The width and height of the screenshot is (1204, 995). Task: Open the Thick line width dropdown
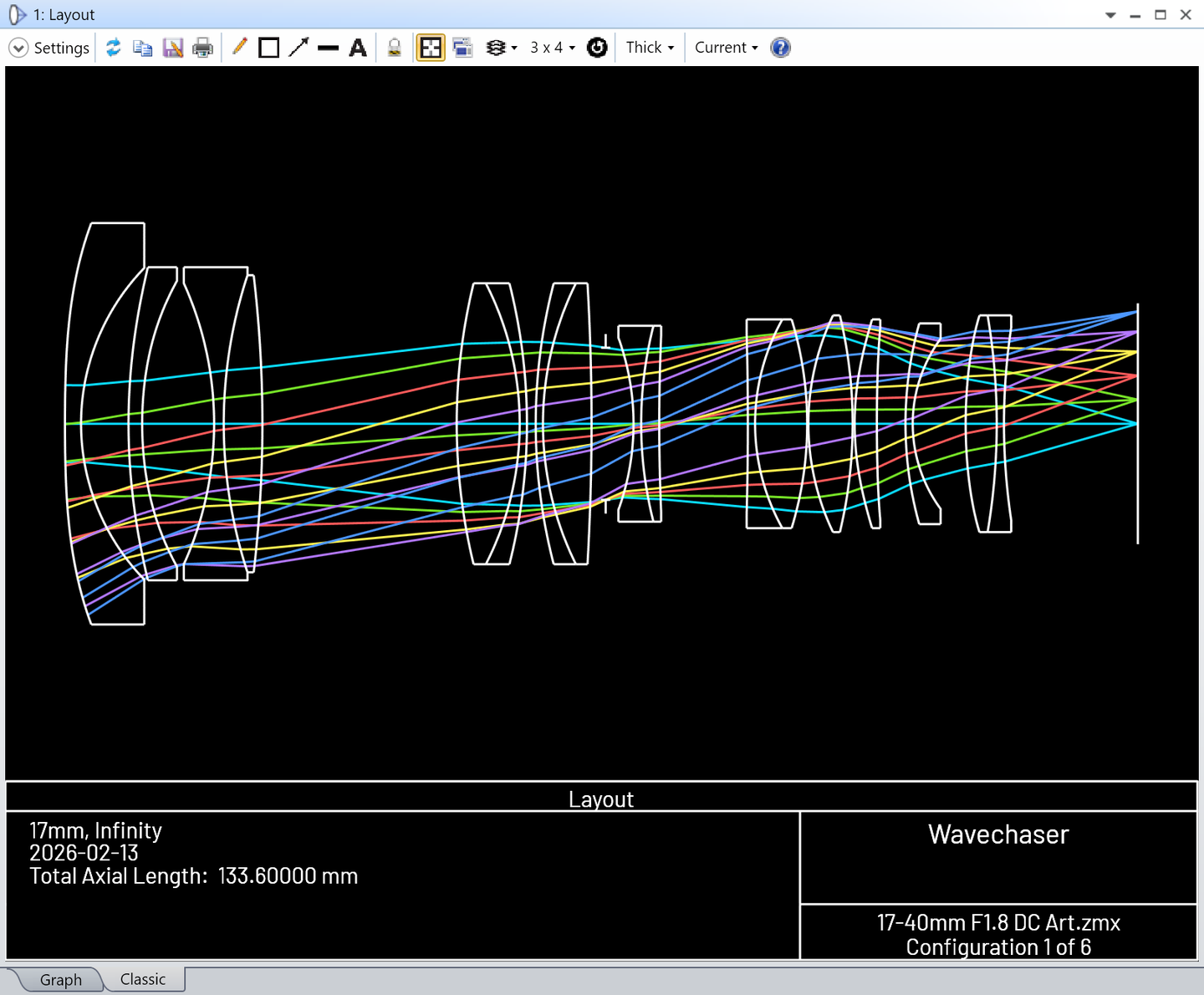(650, 48)
